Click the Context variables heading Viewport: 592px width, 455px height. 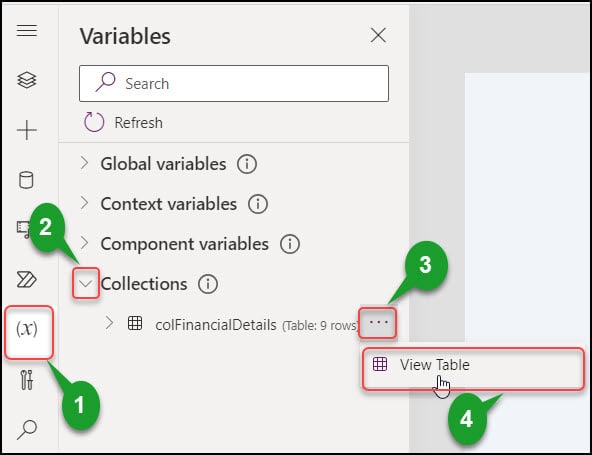(x=169, y=204)
